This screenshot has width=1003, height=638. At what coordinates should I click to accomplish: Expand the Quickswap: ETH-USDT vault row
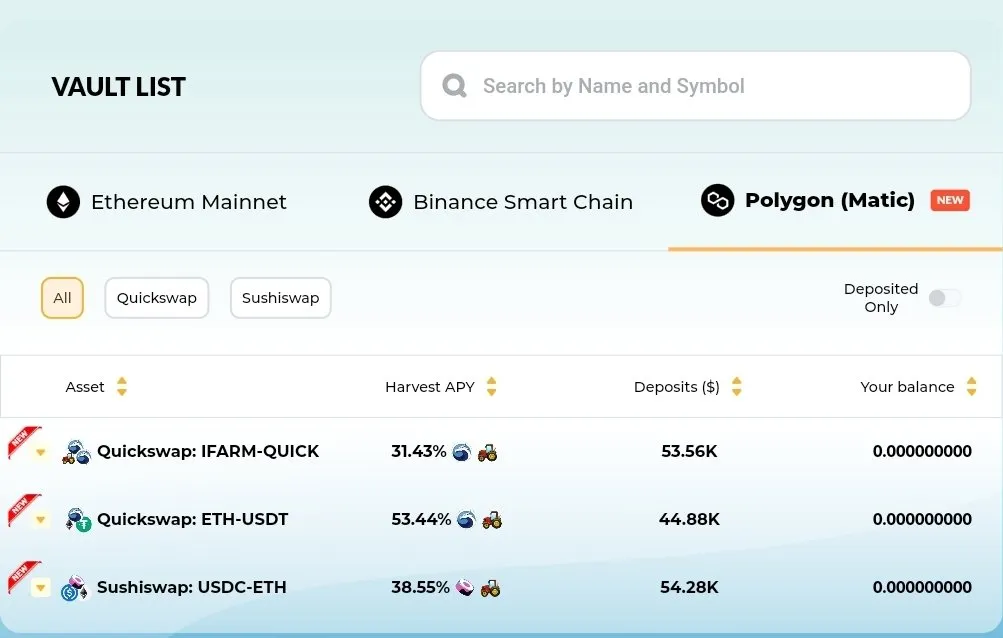click(41, 519)
